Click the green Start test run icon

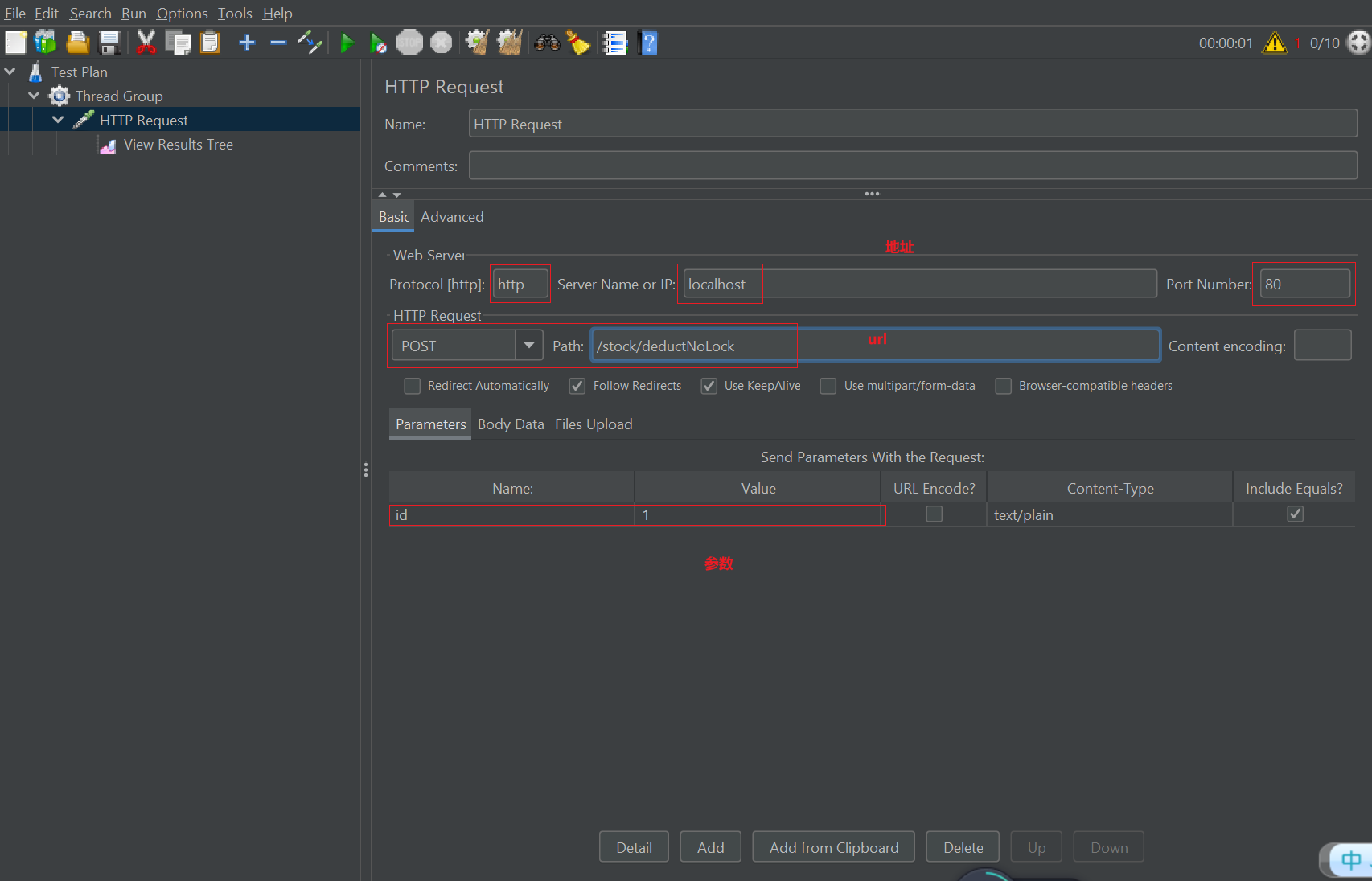tap(347, 43)
